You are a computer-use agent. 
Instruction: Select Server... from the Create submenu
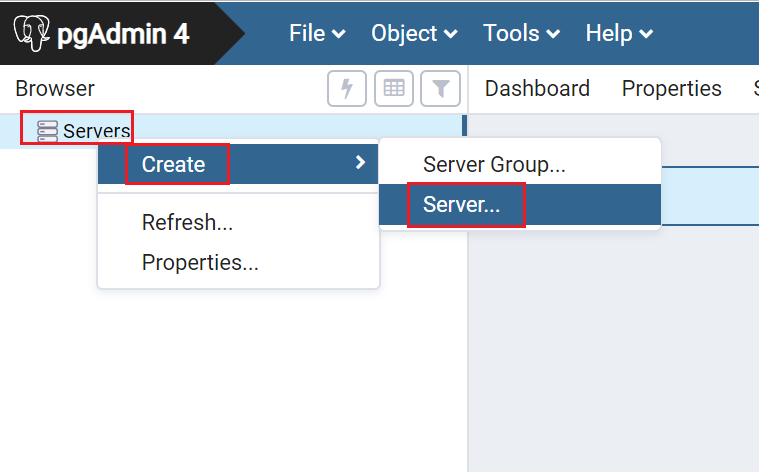pos(461,205)
